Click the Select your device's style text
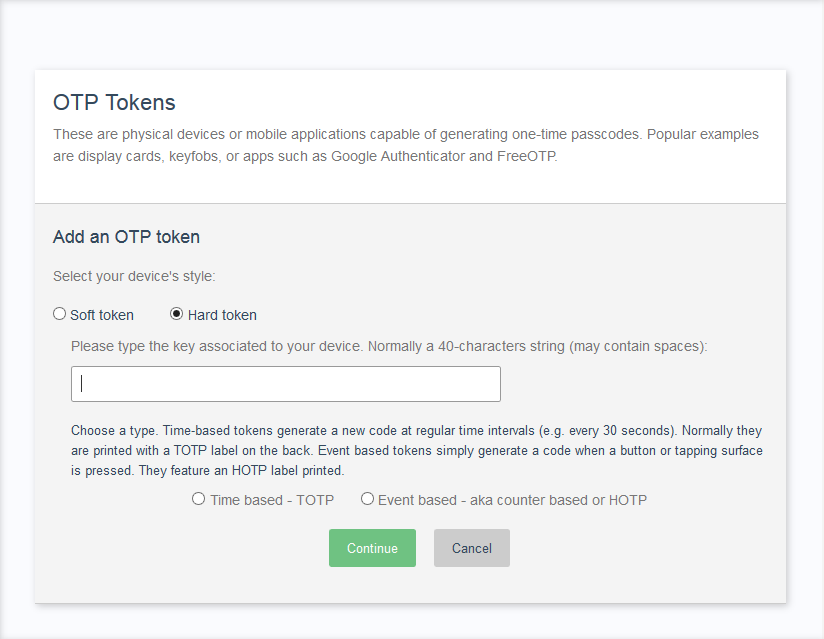 [x=134, y=276]
